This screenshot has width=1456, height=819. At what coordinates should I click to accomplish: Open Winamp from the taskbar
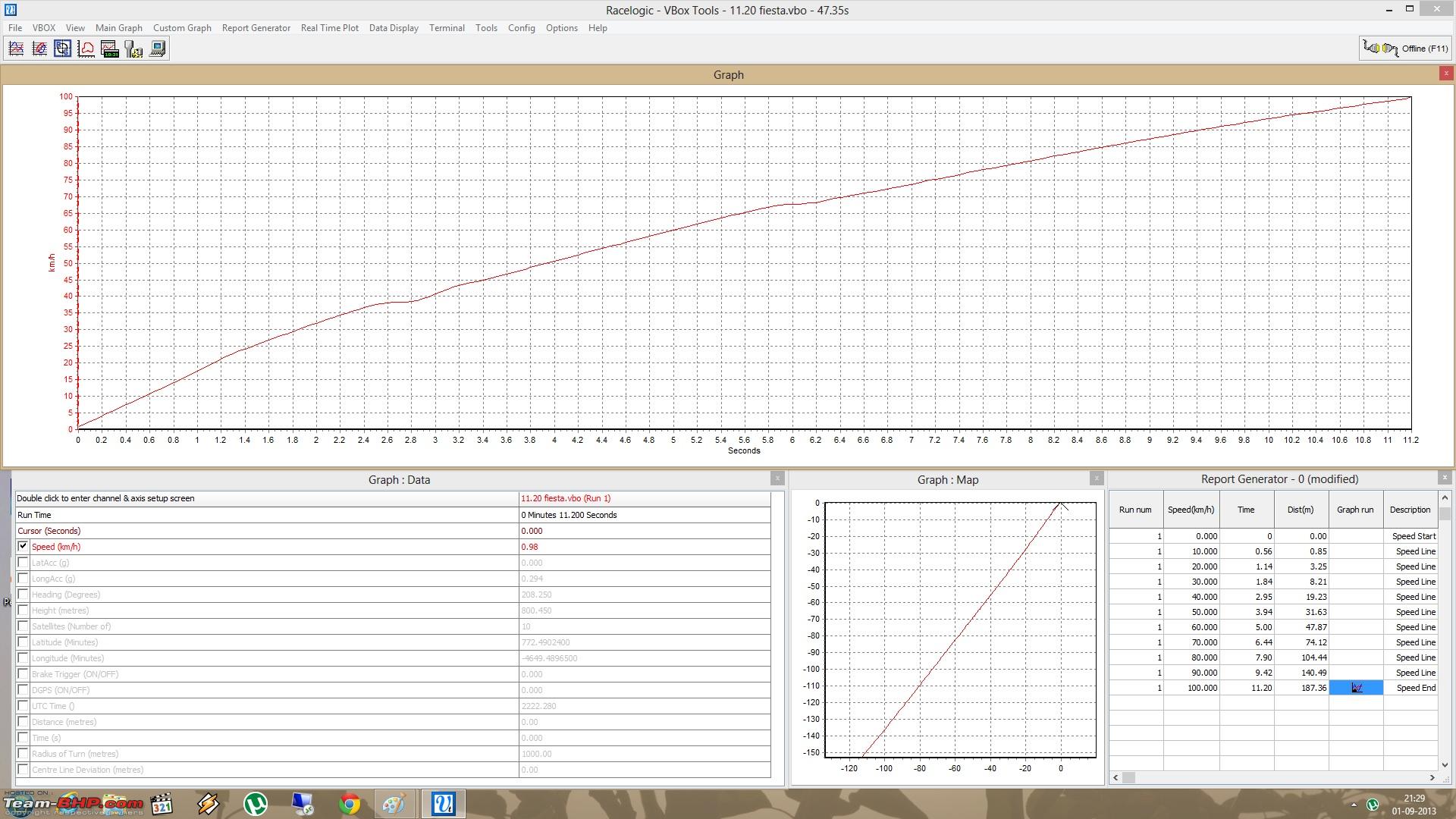208,804
